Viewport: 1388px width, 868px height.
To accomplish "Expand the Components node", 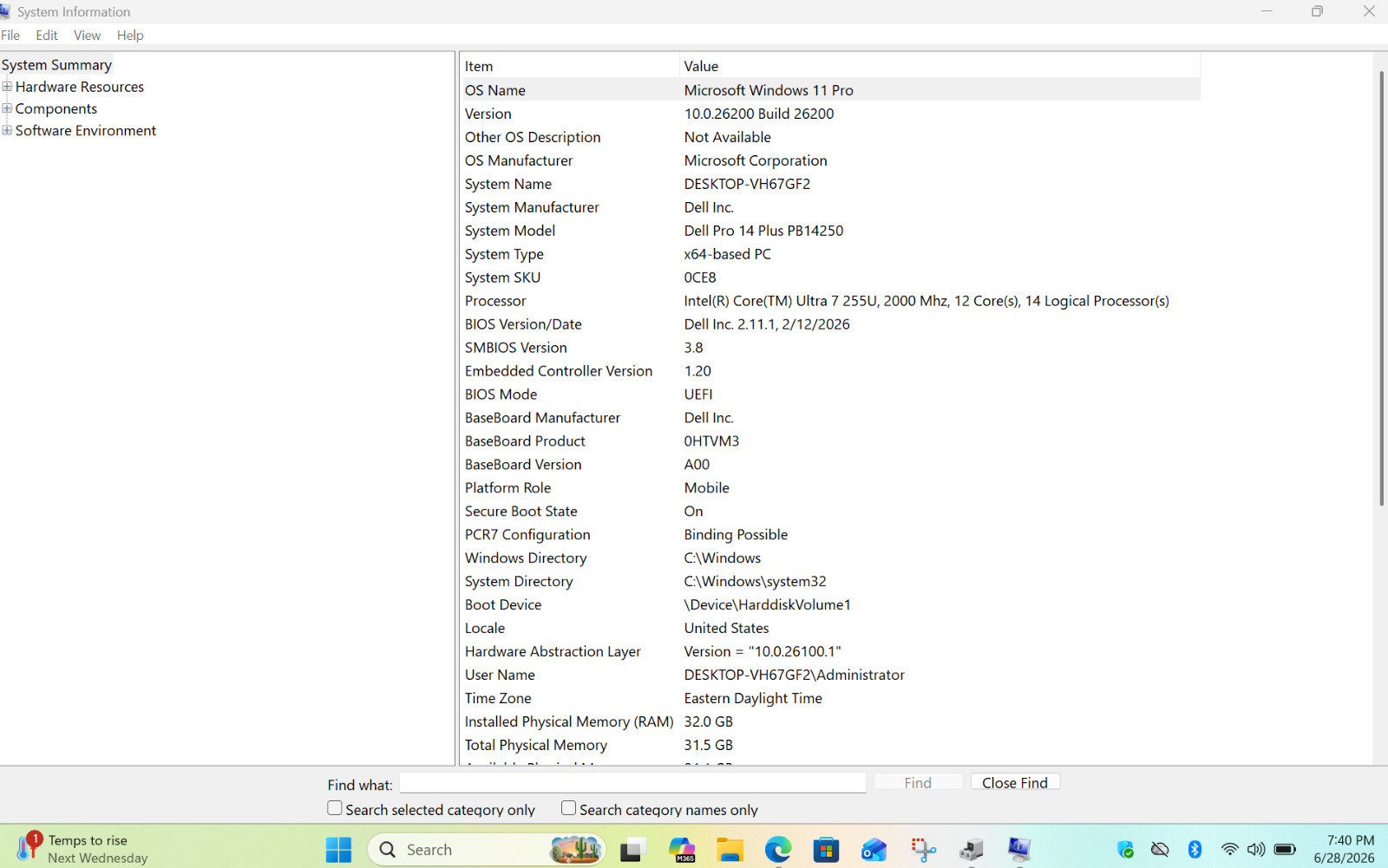I will 7,108.
